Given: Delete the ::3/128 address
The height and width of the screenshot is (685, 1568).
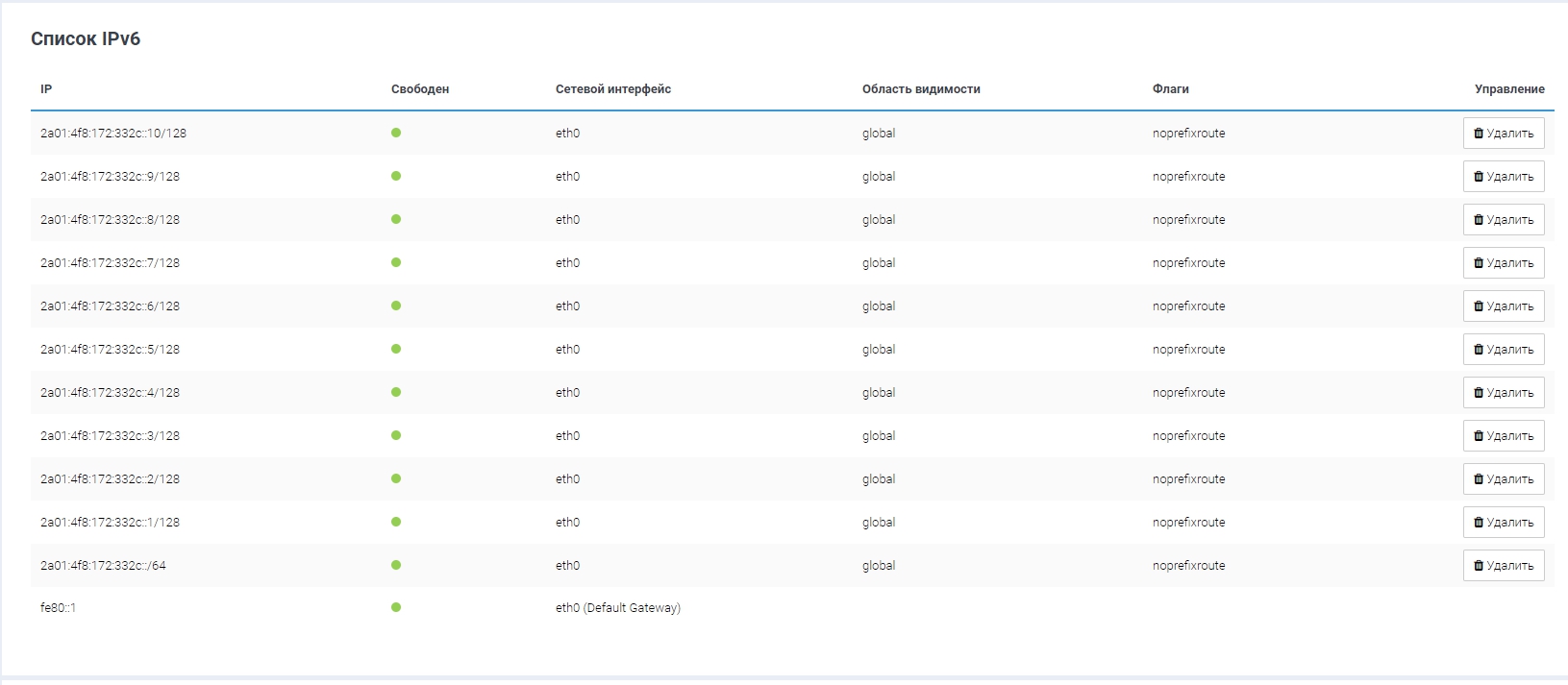Looking at the screenshot, I should (1503, 436).
